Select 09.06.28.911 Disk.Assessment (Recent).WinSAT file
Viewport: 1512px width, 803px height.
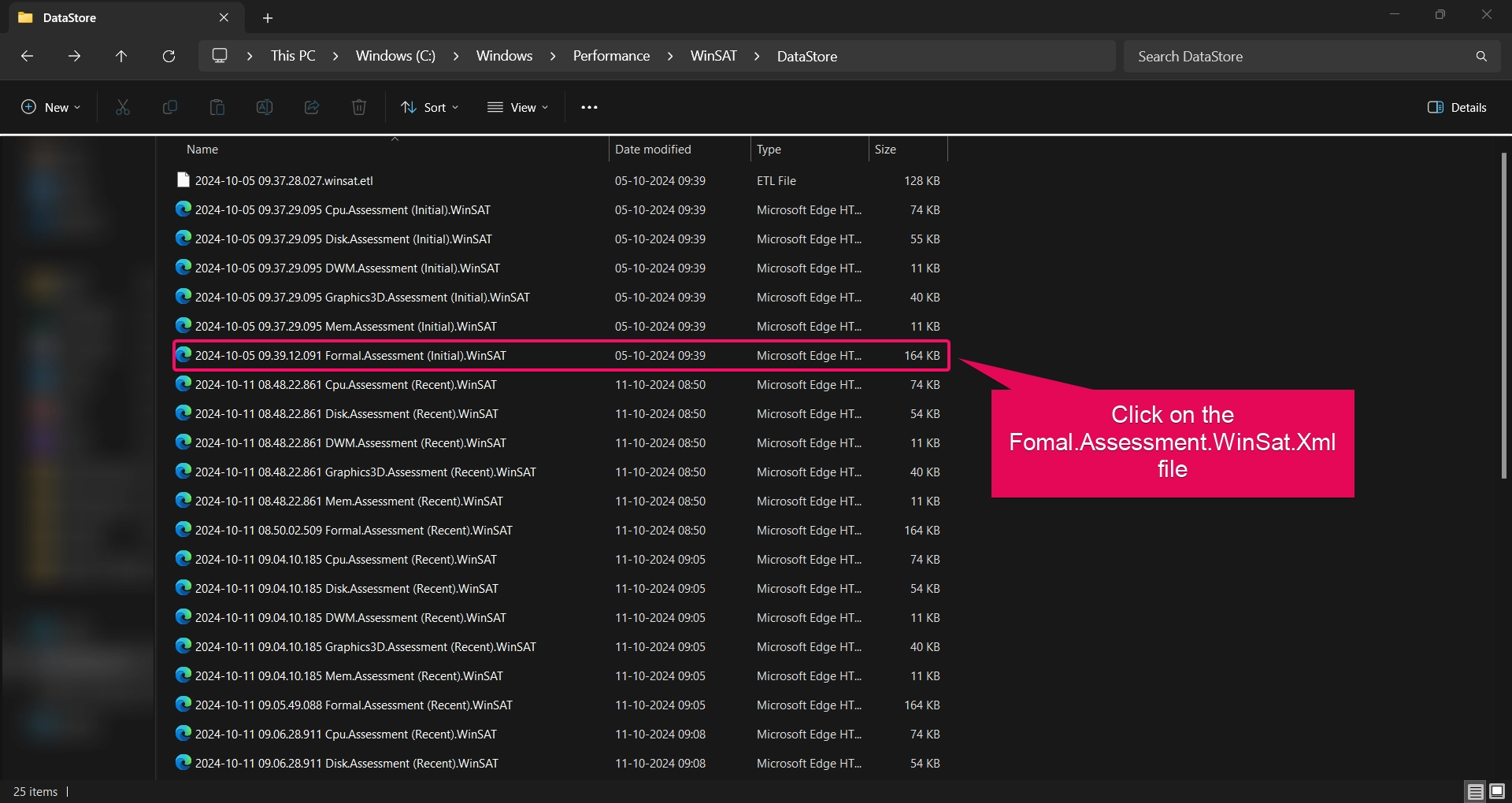(x=560, y=763)
